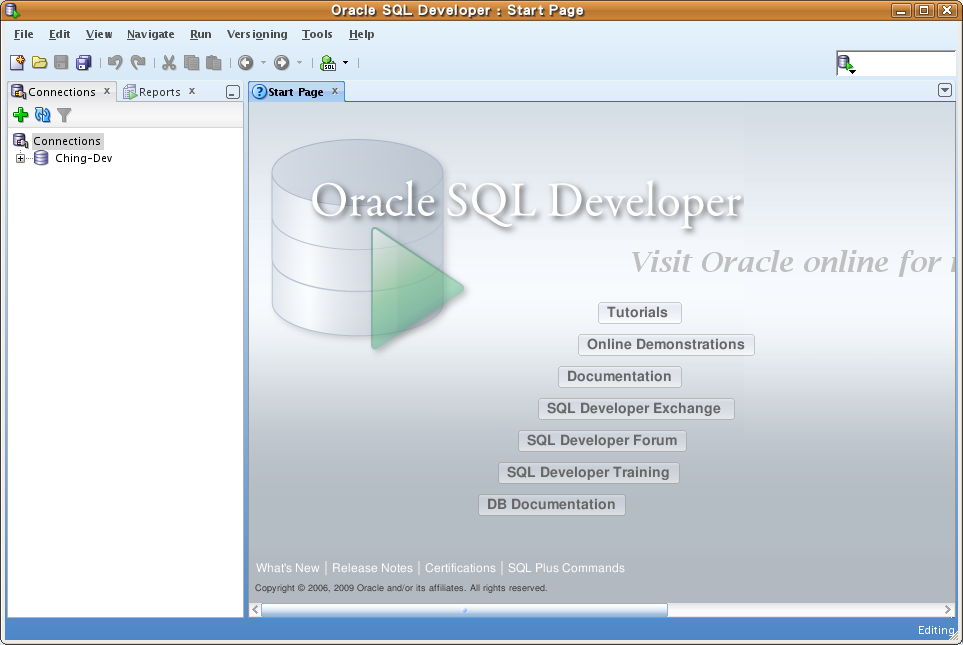
Task: Click the Tutorials button
Action: (x=639, y=313)
